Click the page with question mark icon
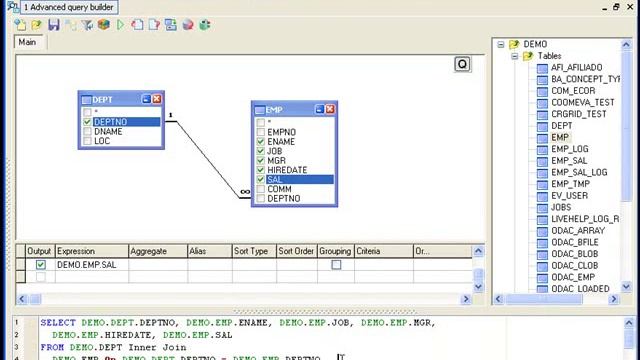The height and width of the screenshot is (360, 640). click(x=154, y=25)
